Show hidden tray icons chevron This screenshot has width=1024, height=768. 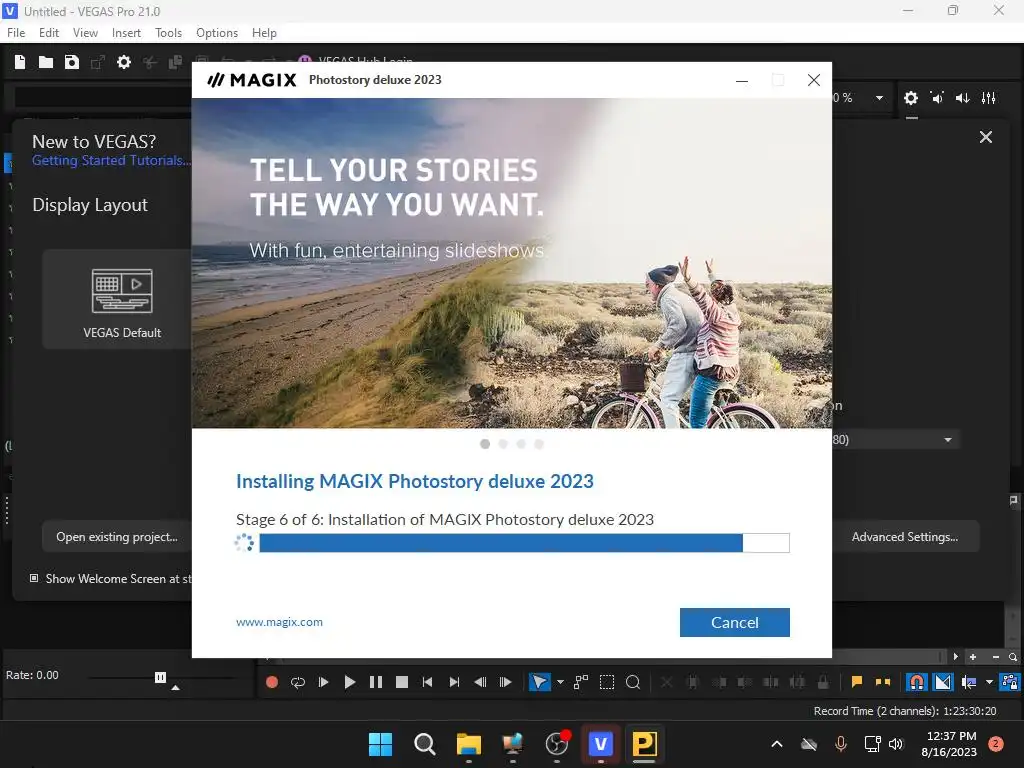[777, 744]
